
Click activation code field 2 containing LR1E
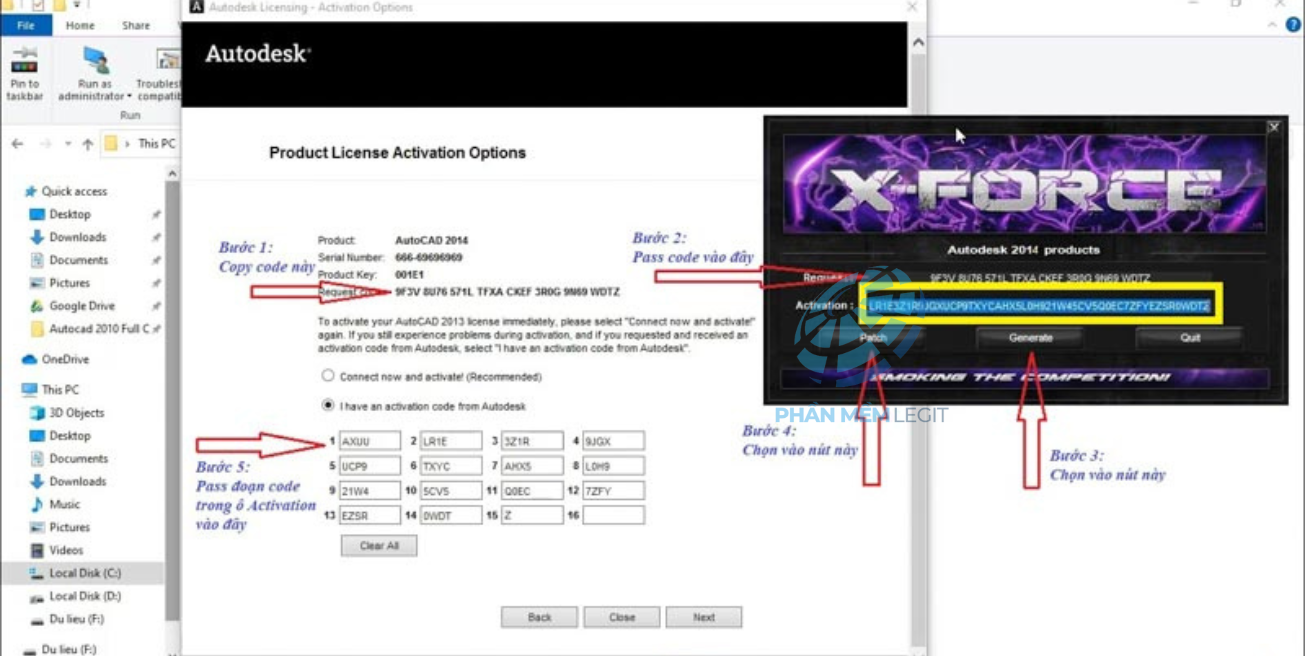click(451, 441)
